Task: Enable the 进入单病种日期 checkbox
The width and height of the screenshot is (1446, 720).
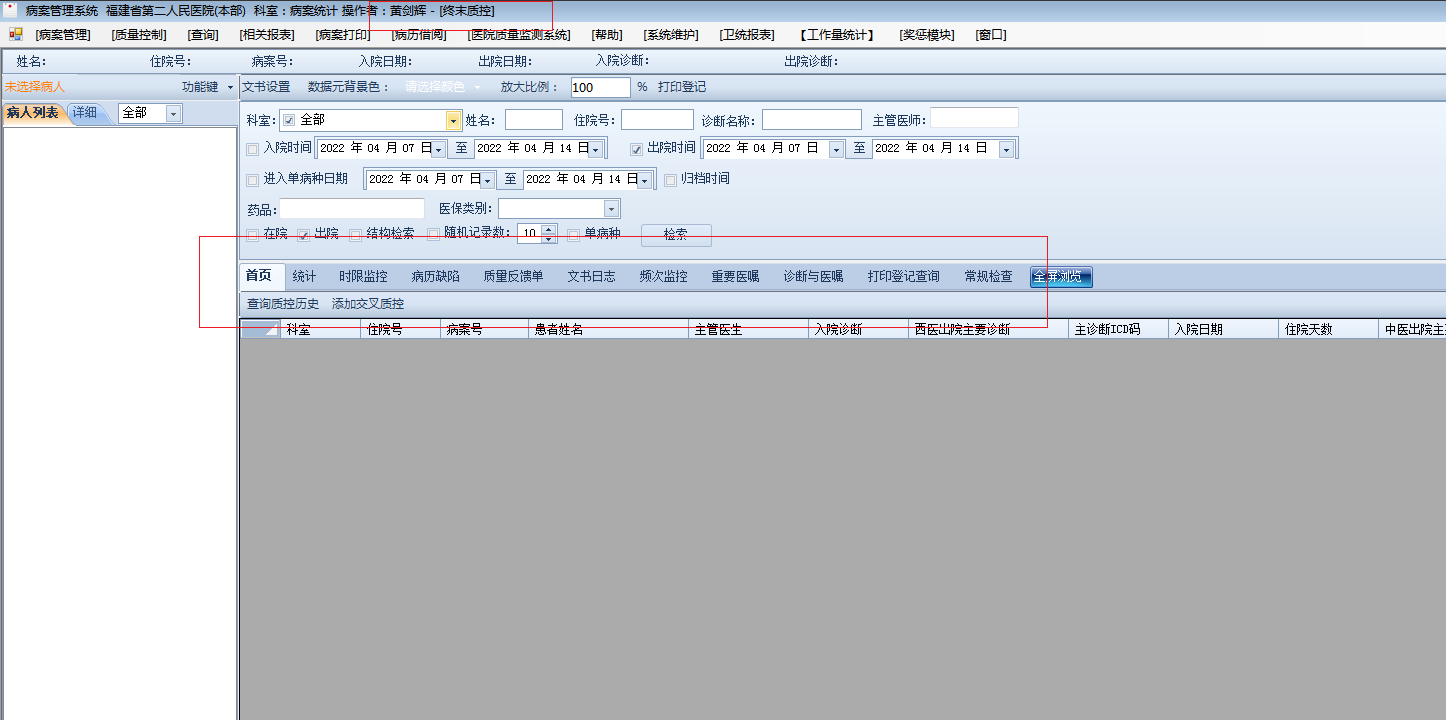Action: (x=252, y=180)
